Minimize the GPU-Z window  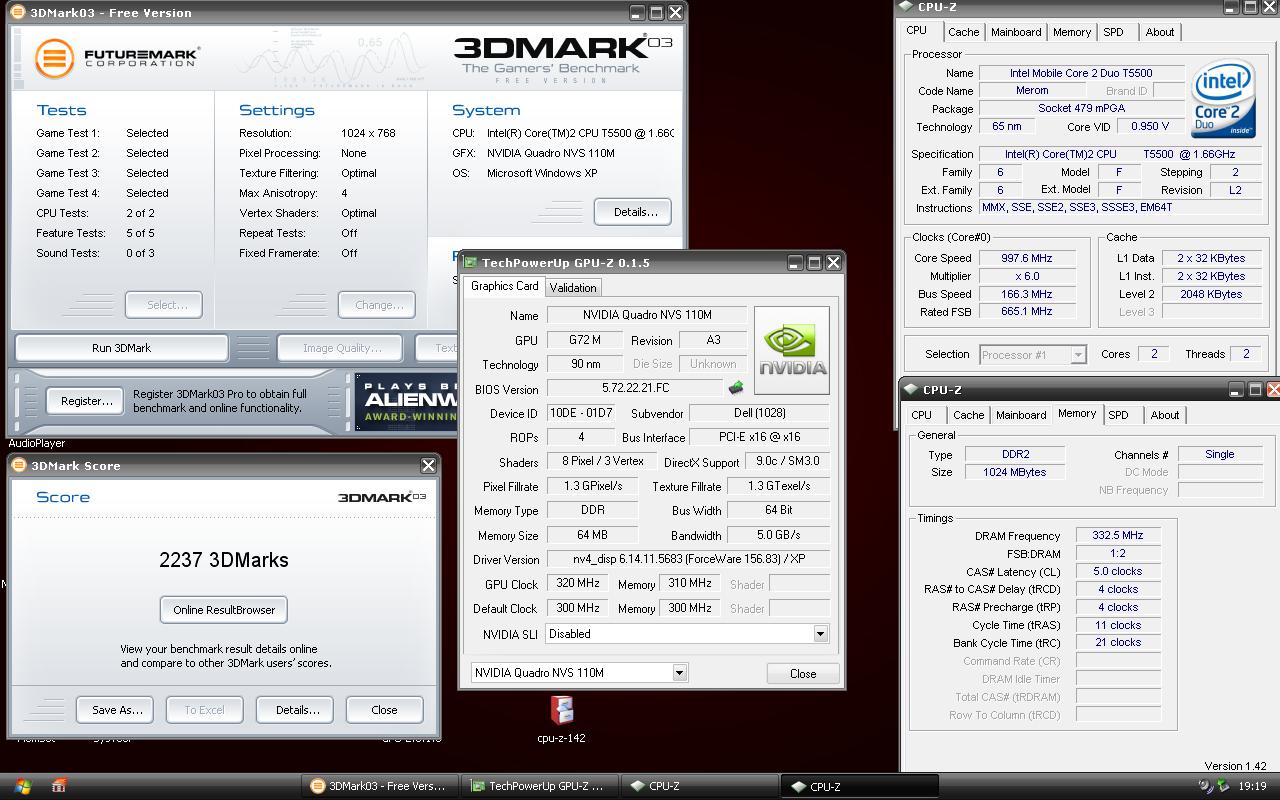(x=795, y=262)
